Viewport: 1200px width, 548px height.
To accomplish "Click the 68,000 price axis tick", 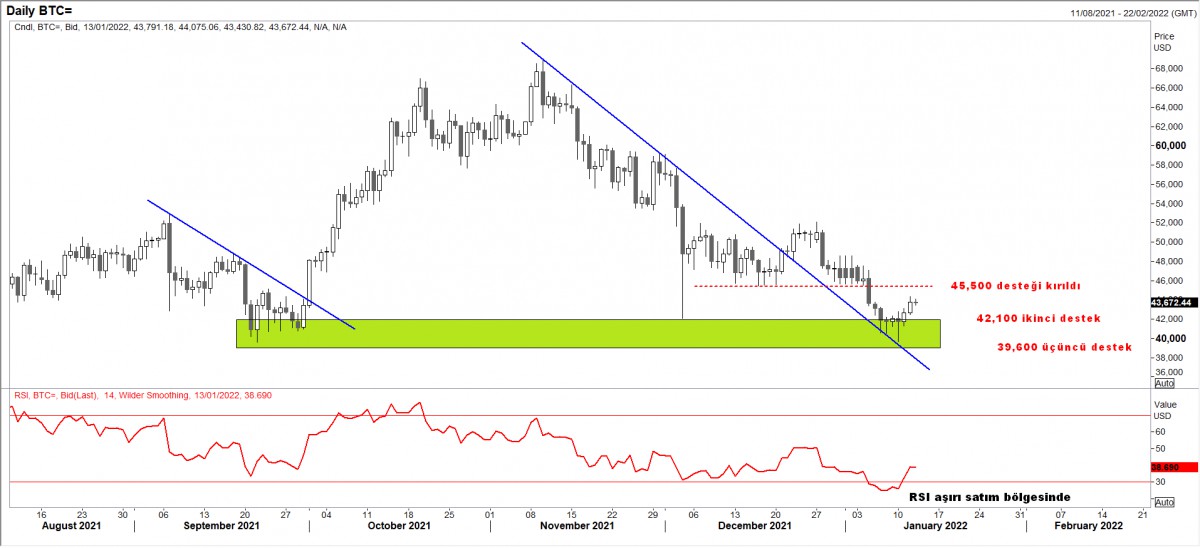I will pos(1170,69).
